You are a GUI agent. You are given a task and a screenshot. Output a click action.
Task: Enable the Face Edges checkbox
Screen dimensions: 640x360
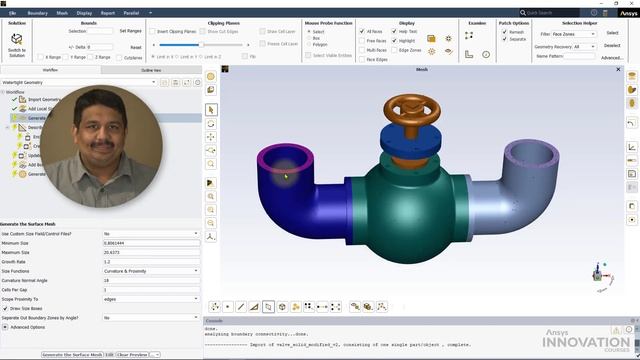[362, 59]
